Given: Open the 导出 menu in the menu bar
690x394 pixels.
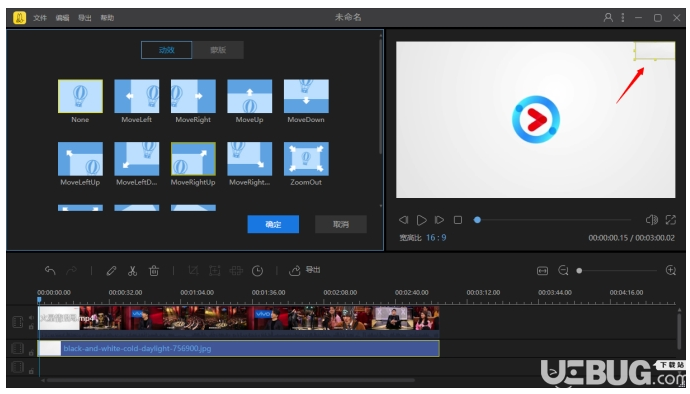Looking at the screenshot, I should tap(84, 18).
